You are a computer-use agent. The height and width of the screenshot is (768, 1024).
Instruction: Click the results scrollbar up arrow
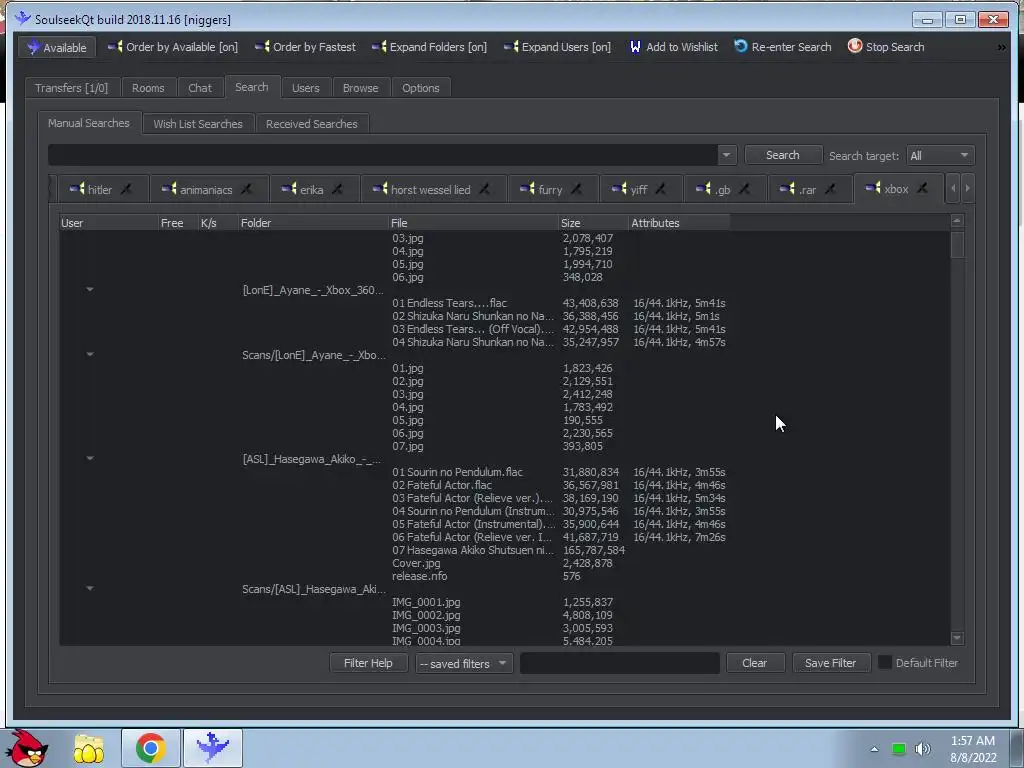coord(957,221)
